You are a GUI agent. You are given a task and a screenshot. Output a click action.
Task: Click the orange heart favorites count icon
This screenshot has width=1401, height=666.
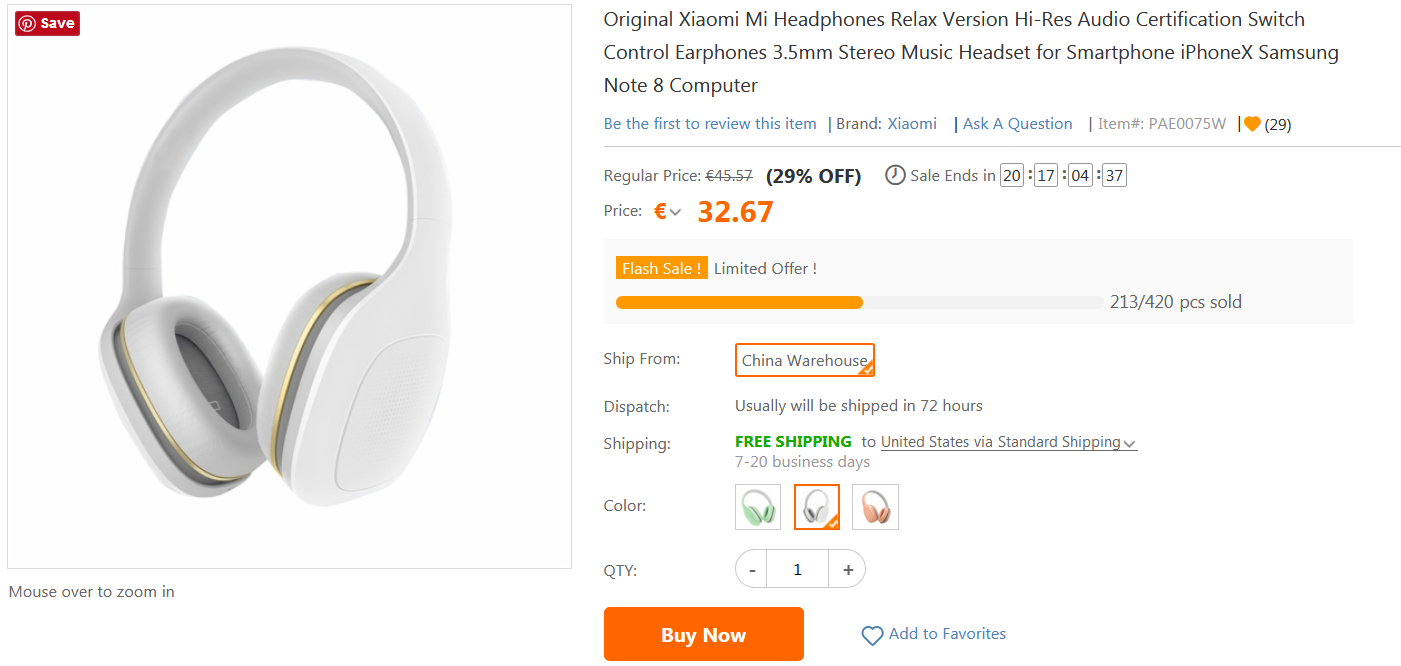point(1252,124)
